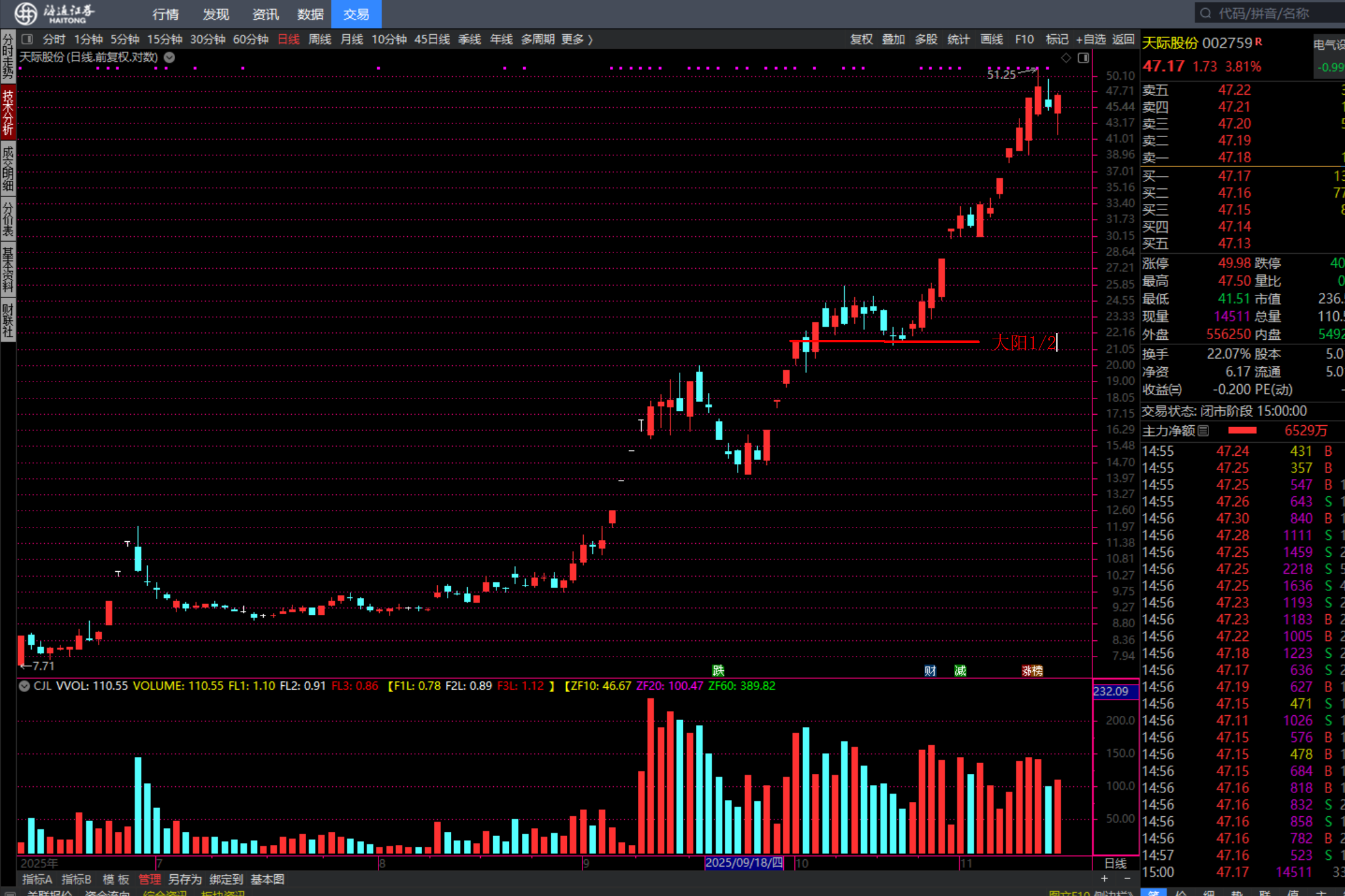
Task: Open the 行情 top menu
Action: [x=165, y=14]
